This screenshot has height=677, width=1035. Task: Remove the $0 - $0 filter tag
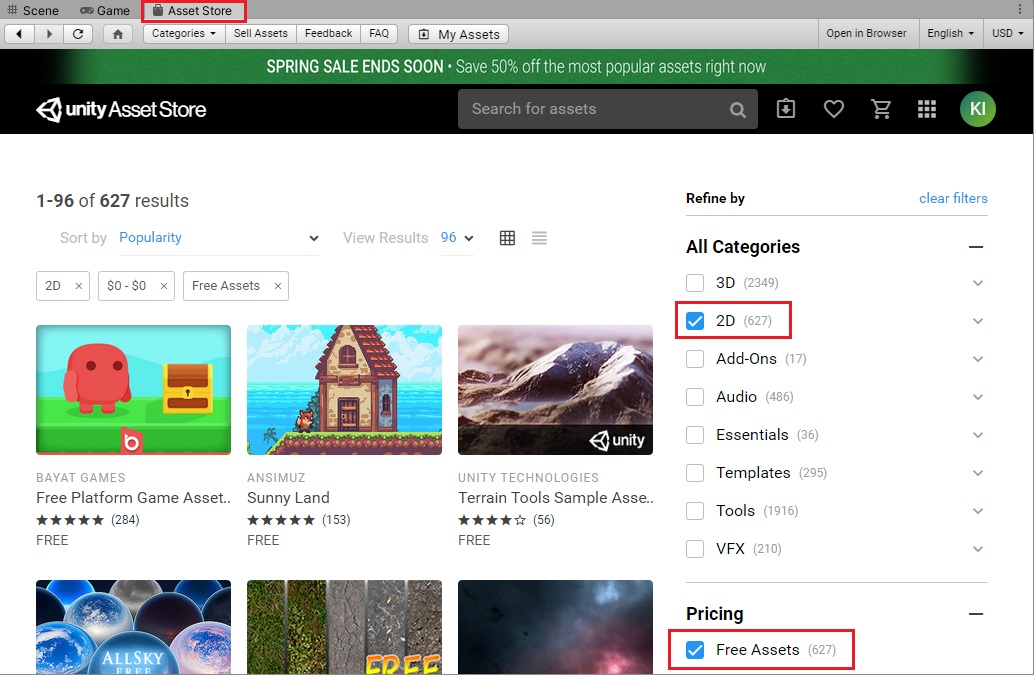(x=164, y=286)
